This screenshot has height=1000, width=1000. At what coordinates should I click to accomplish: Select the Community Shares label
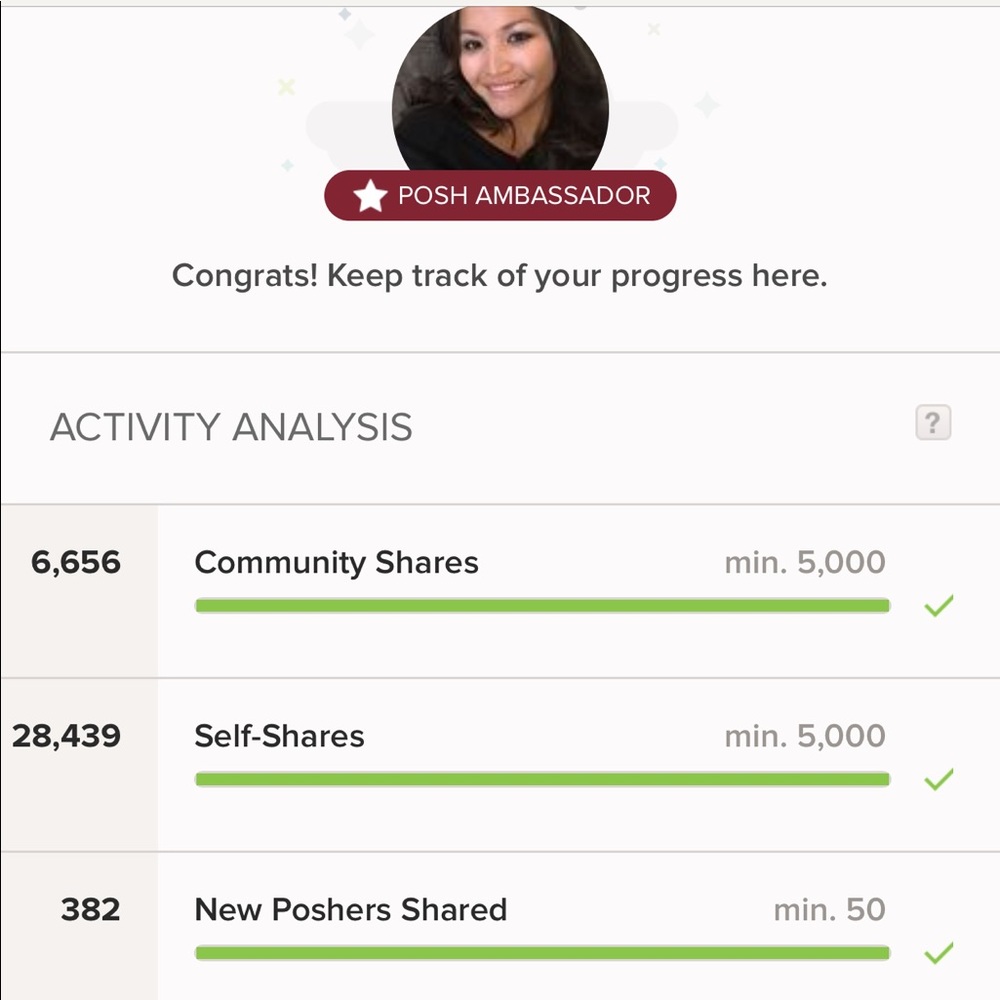(336, 563)
